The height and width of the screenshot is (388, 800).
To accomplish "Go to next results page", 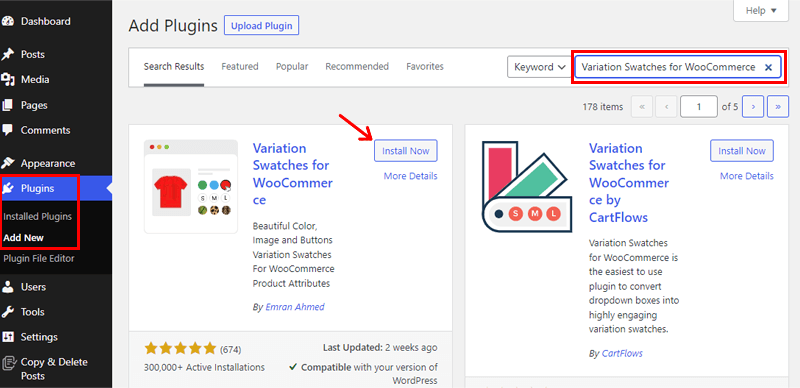I will [753, 107].
